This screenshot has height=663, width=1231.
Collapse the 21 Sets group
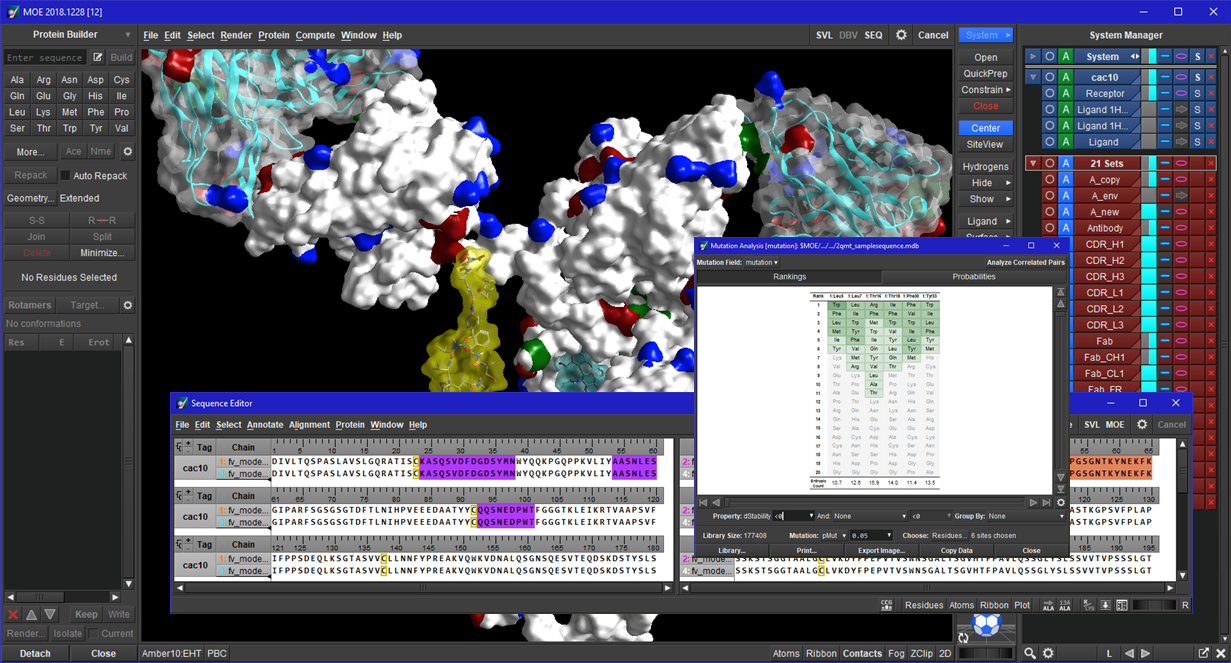pyautogui.click(x=1033, y=163)
